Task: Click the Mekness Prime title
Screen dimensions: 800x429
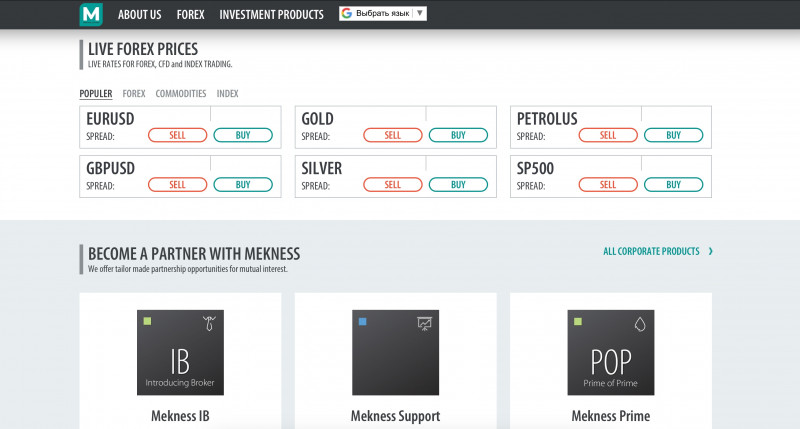Action: tap(611, 416)
